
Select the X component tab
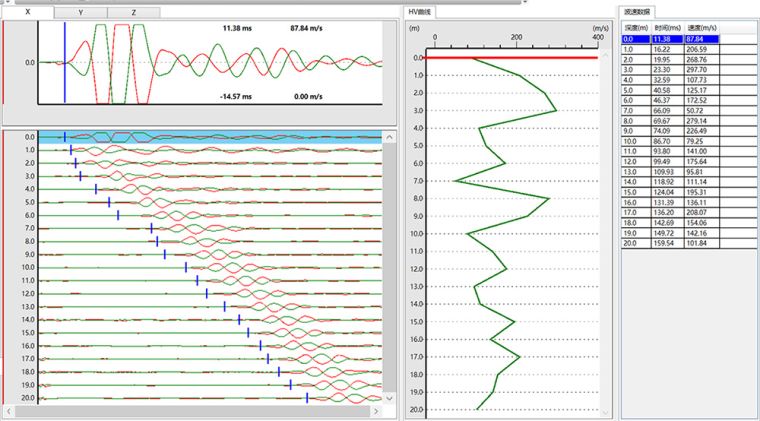coord(26,12)
